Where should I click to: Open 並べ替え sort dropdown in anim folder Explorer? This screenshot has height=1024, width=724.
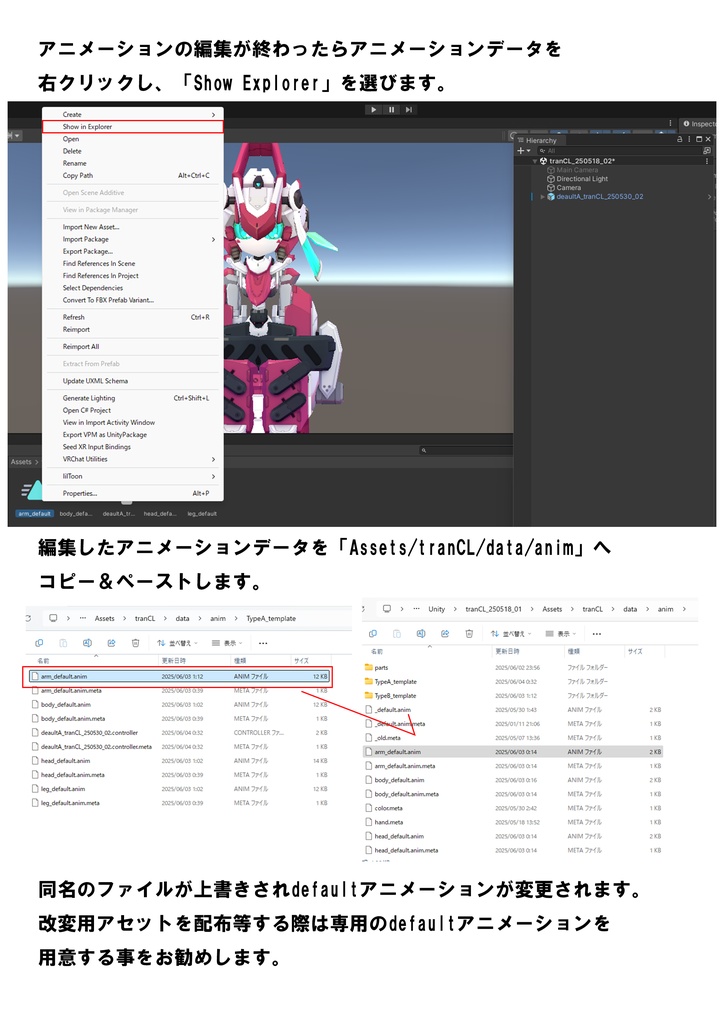509,634
